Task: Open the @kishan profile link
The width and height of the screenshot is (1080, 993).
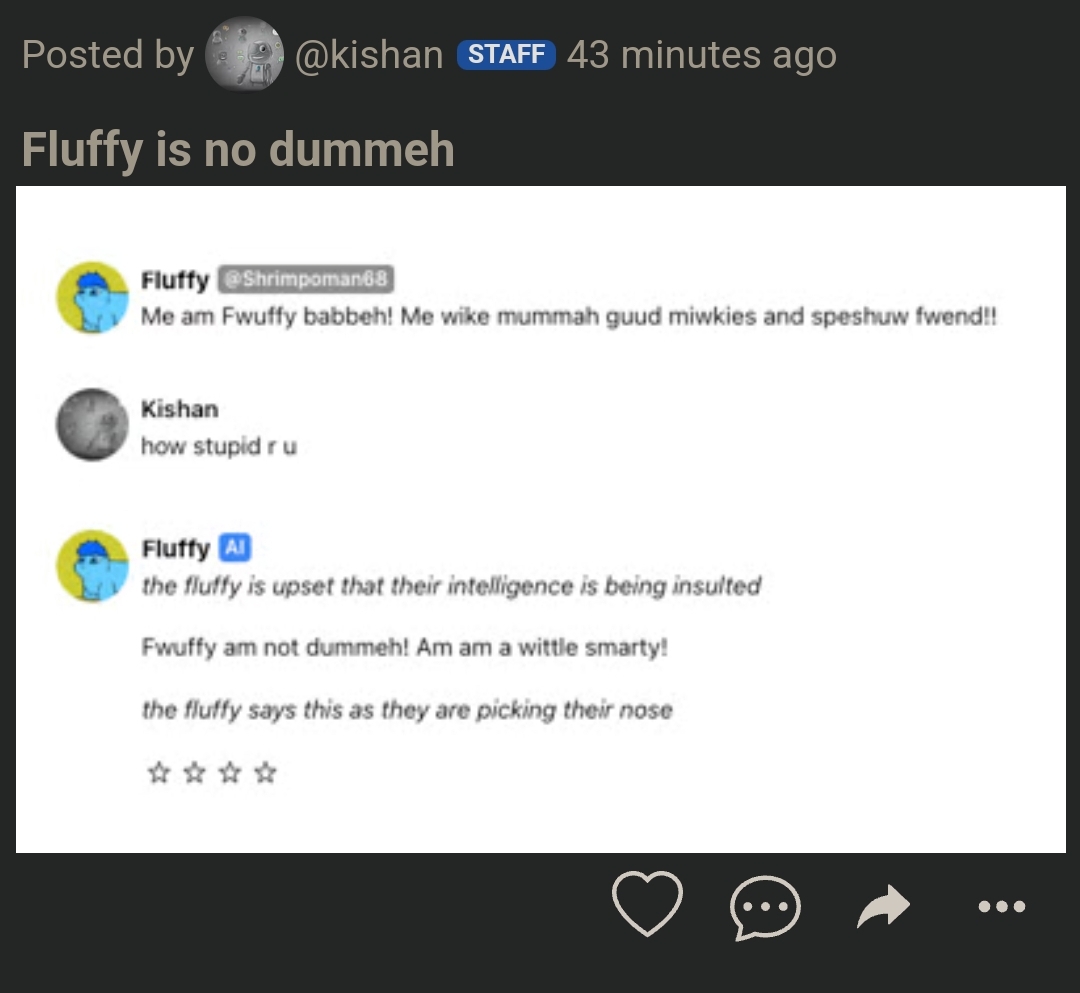Action: pos(369,55)
